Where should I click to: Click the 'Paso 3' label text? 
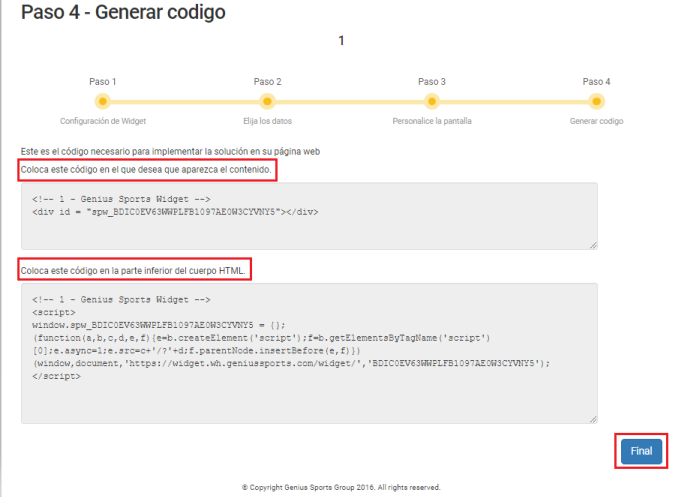432,81
